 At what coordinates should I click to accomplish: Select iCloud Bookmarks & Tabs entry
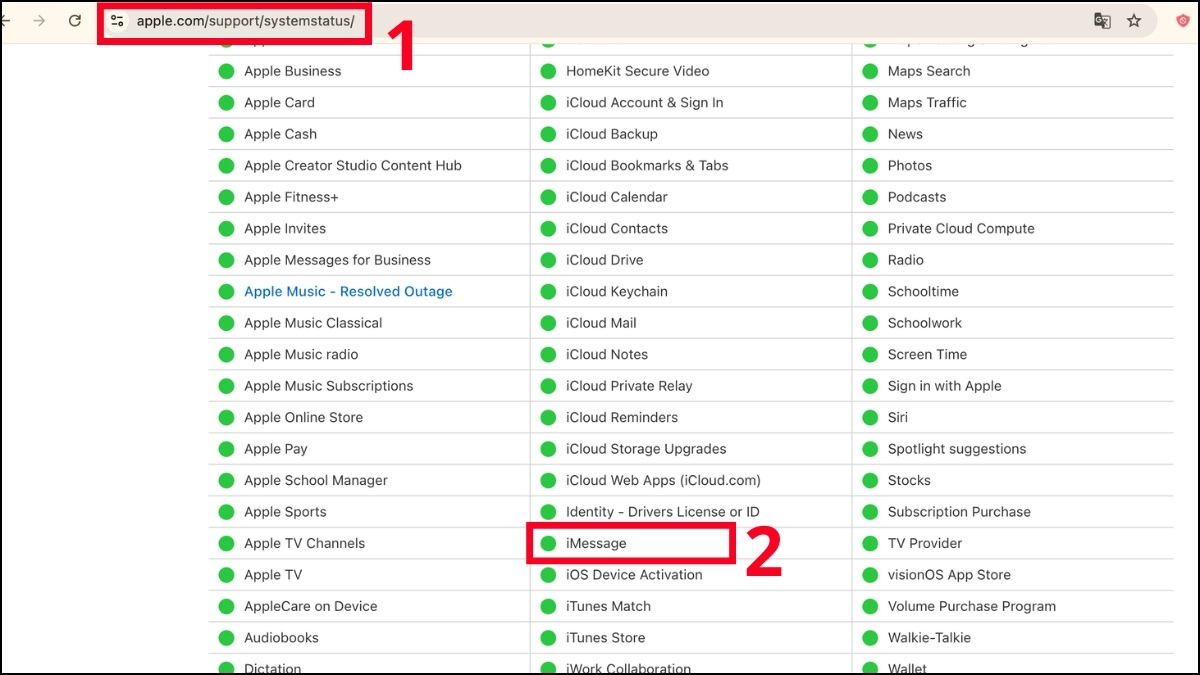point(647,166)
